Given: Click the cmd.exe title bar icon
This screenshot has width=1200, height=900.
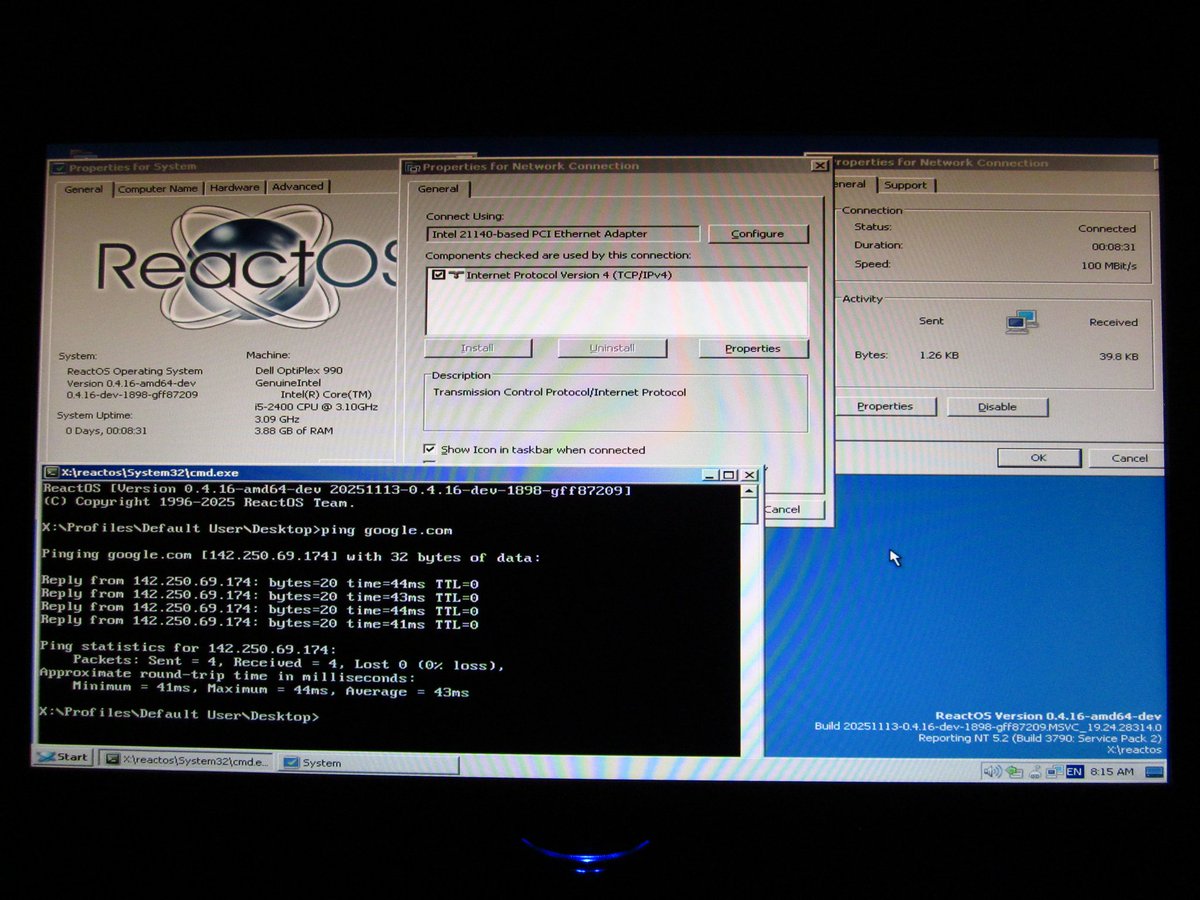Looking at the screenshot, I should pyautogui.click(x=51, y=473).
